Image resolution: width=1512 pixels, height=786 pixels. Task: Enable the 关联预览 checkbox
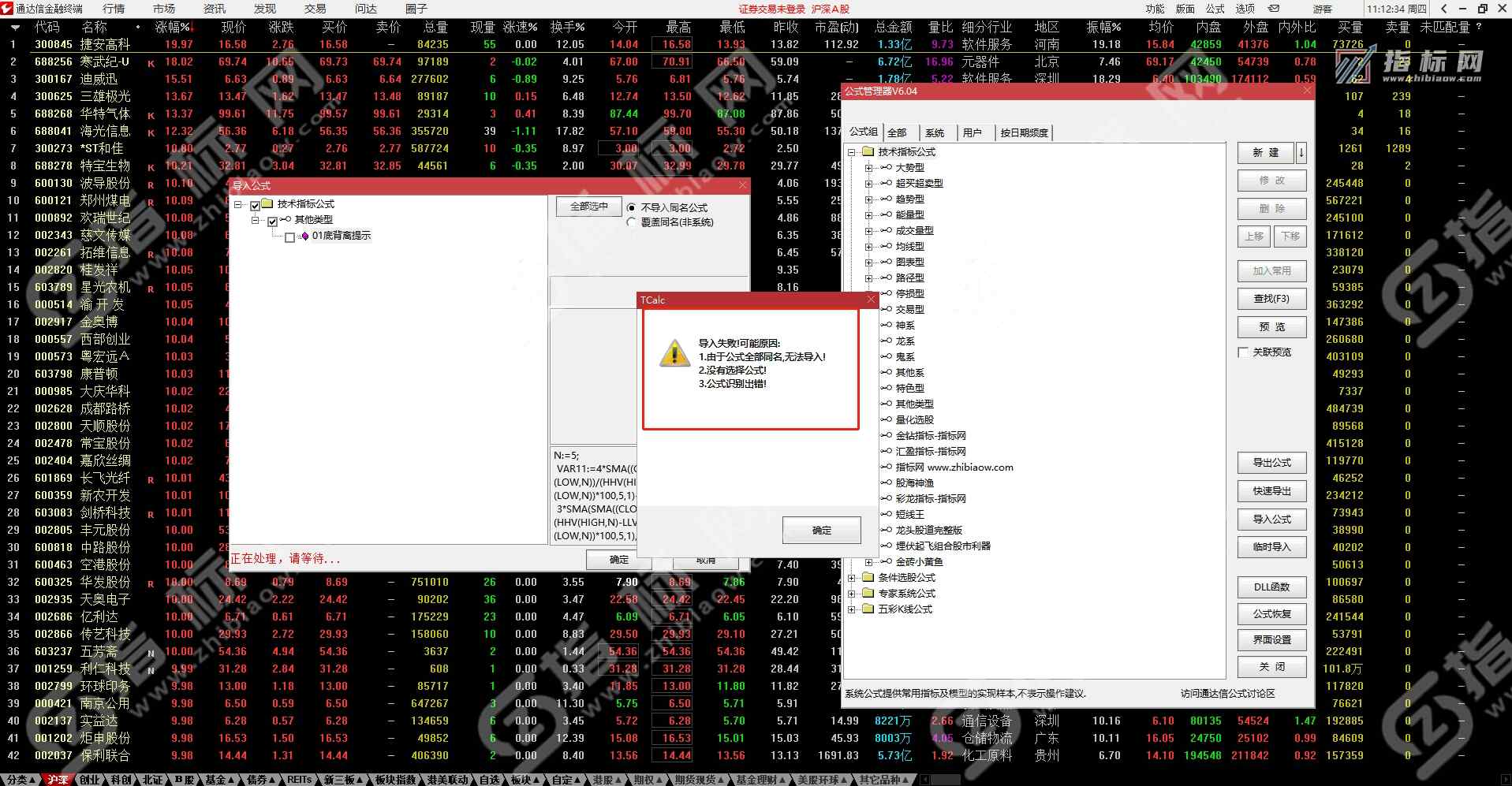point(1243,352)
